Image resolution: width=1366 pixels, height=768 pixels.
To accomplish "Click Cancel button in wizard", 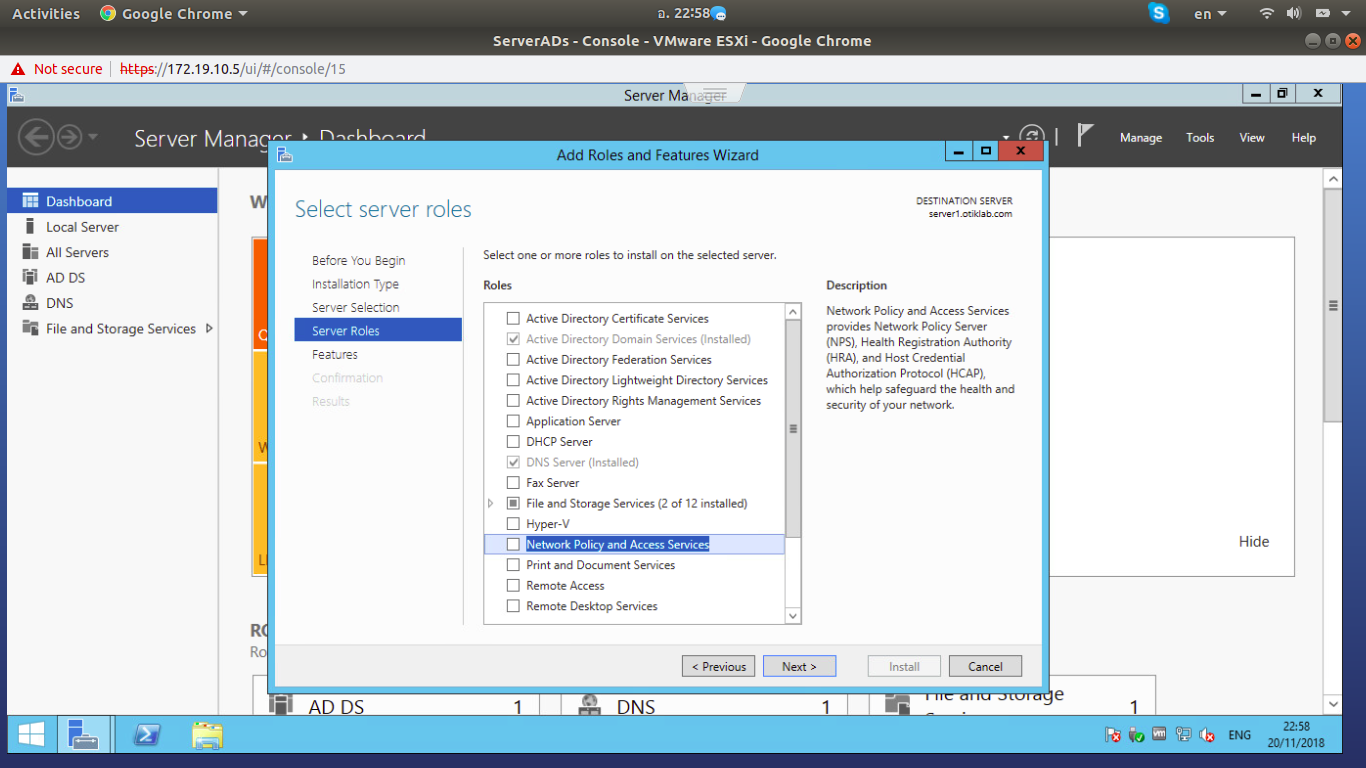I will pyautogui.click(x=985, y=666).
